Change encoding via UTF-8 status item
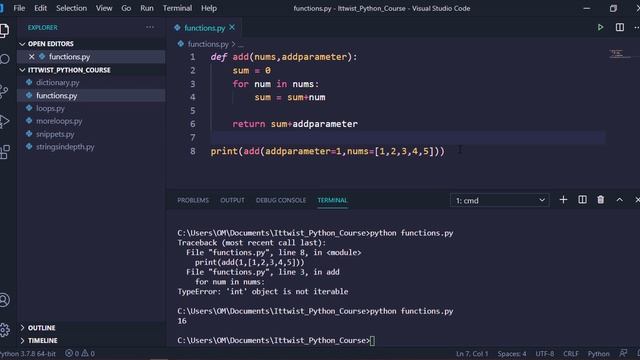The height and width of the screenshot is (360, 640). 544,353
